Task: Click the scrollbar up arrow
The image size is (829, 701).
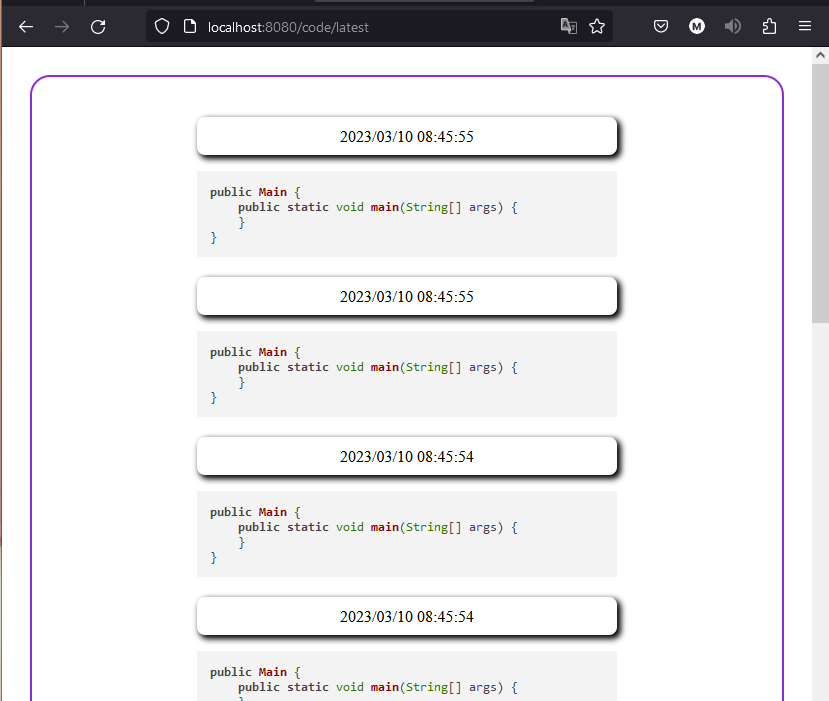Action: 820,55
